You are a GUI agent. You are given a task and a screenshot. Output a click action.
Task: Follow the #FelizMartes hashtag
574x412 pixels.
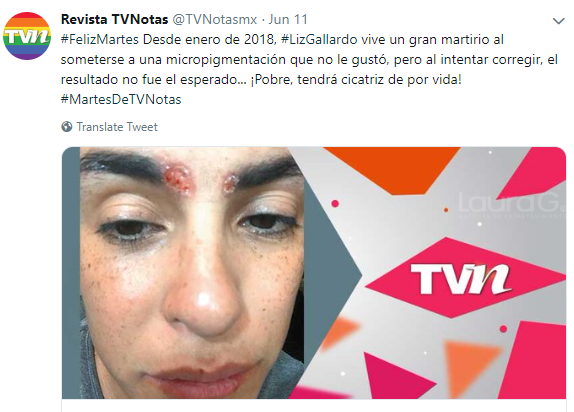click(100, 40)
